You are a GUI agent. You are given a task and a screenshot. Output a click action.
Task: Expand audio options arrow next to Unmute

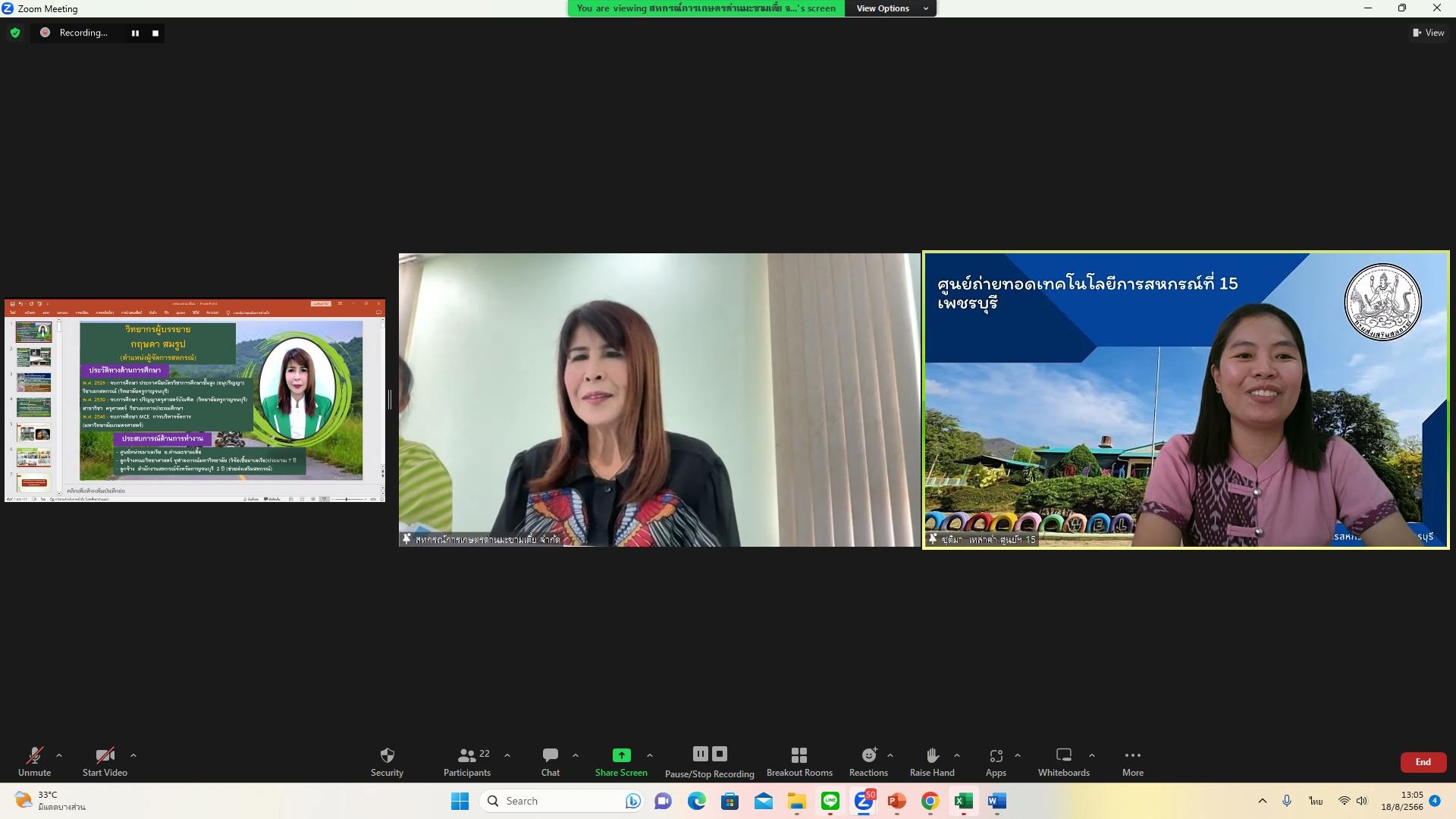point(59,755)
